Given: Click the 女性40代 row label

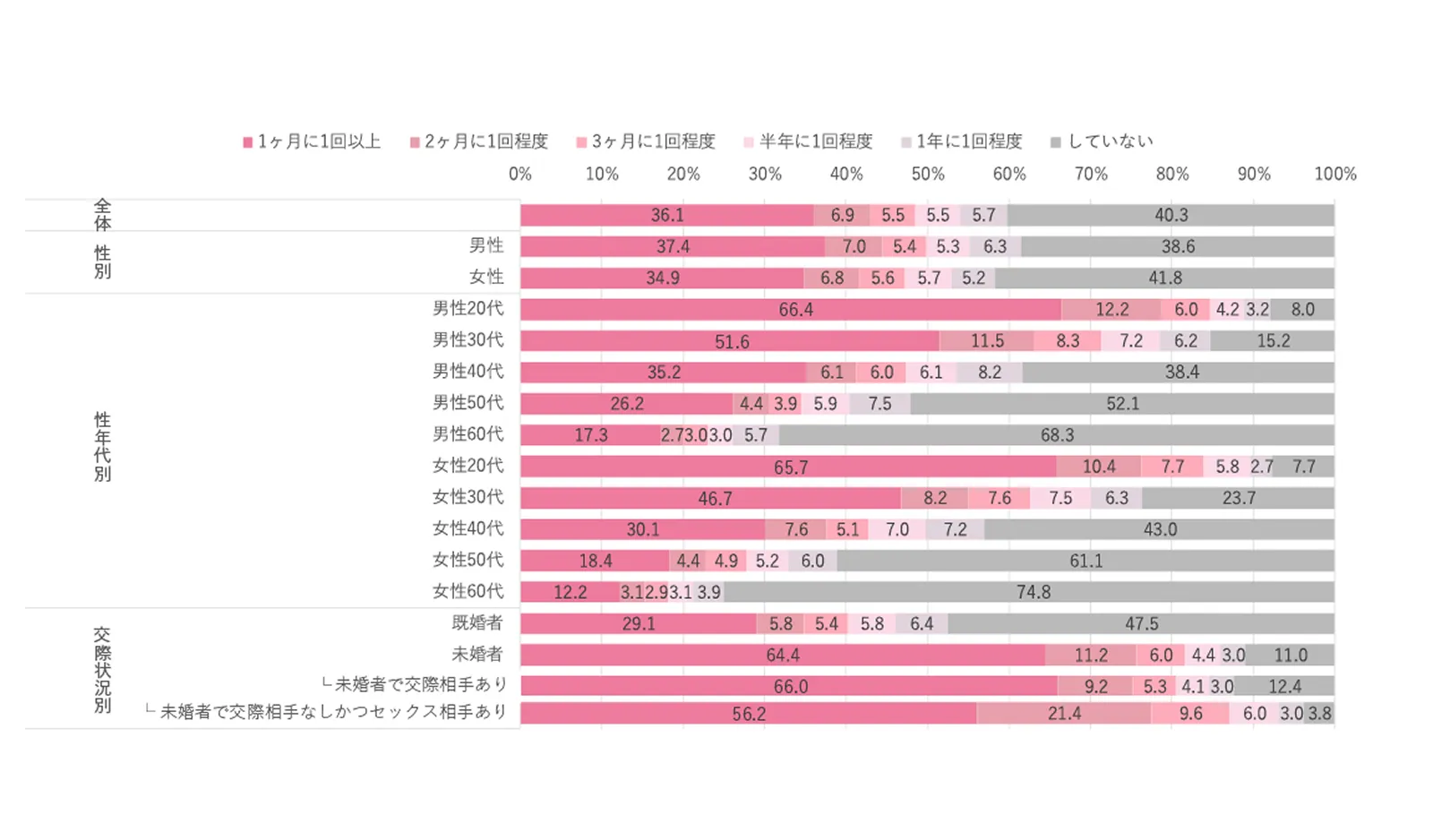Looking at the screenshot, I should [x=468, y=528].
